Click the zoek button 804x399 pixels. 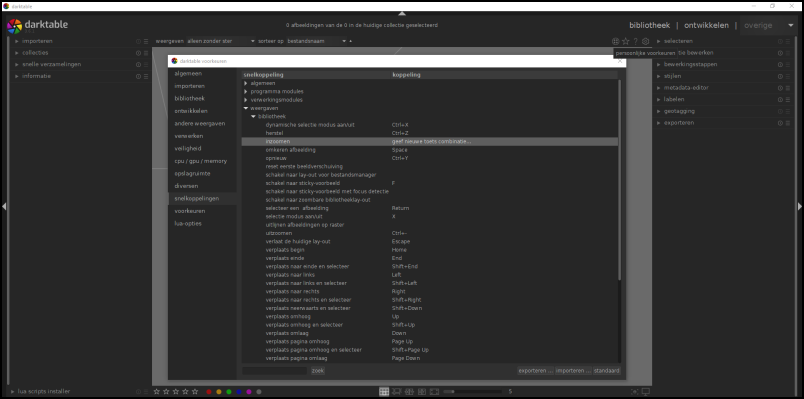(318, 371)
